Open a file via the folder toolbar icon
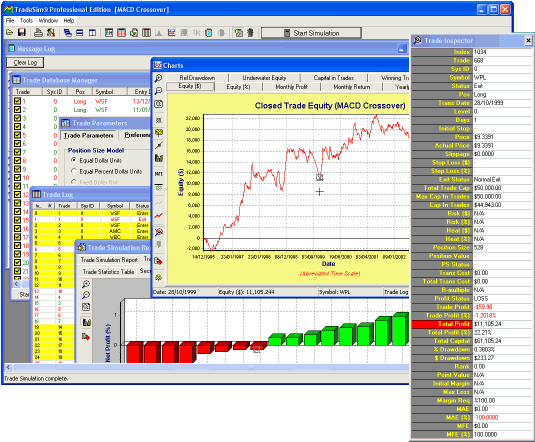 10,33
